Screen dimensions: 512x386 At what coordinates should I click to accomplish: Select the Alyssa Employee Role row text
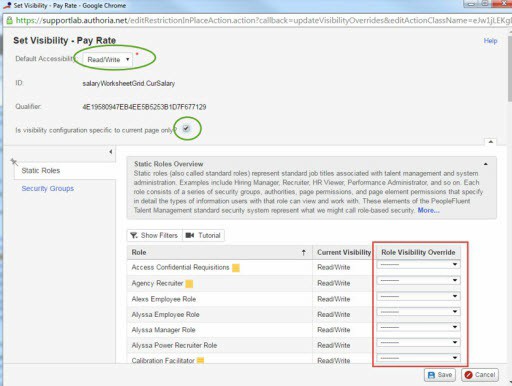point(165,314)
